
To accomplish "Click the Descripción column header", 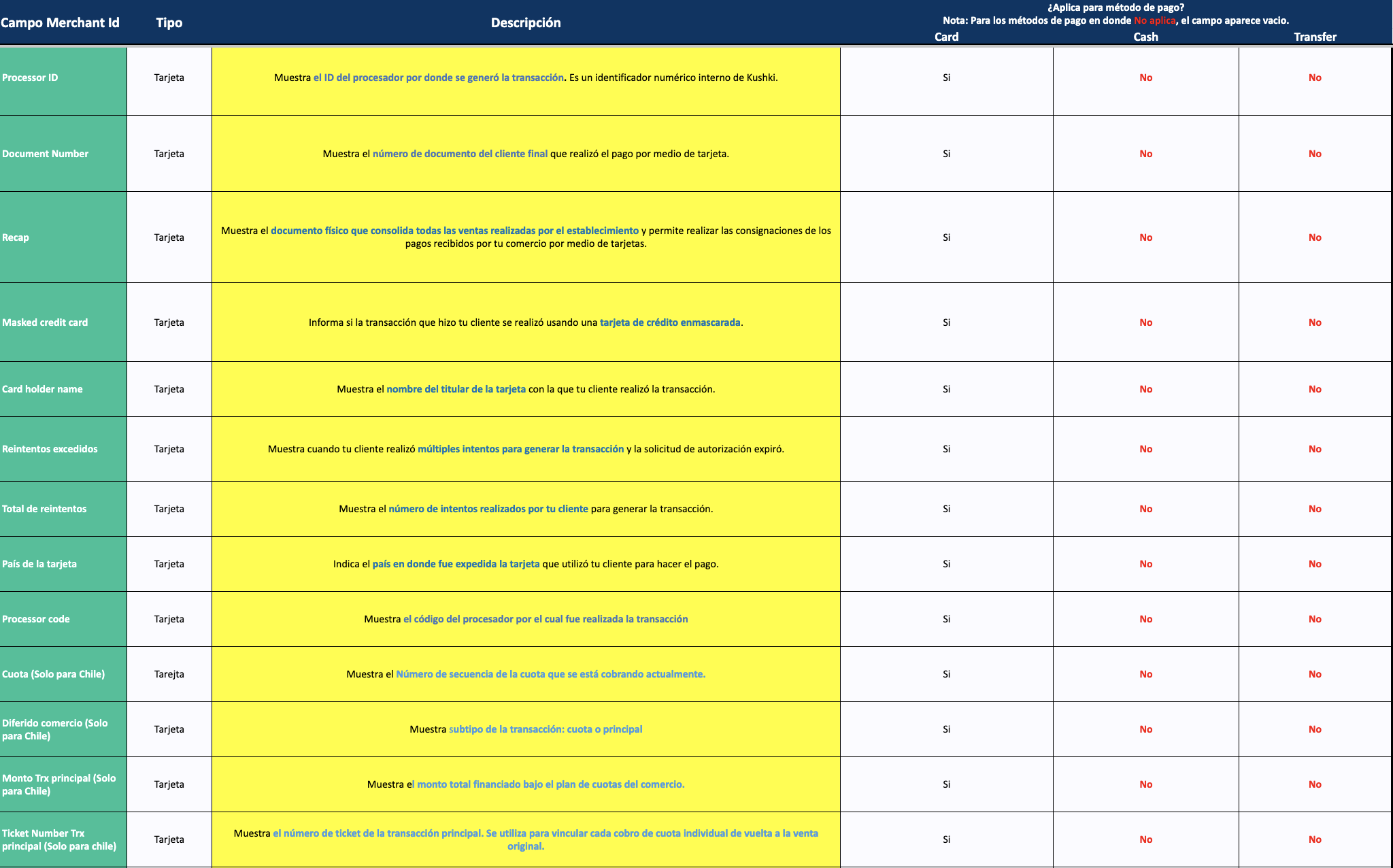I will pyautogui.click(x=526, y=22).
